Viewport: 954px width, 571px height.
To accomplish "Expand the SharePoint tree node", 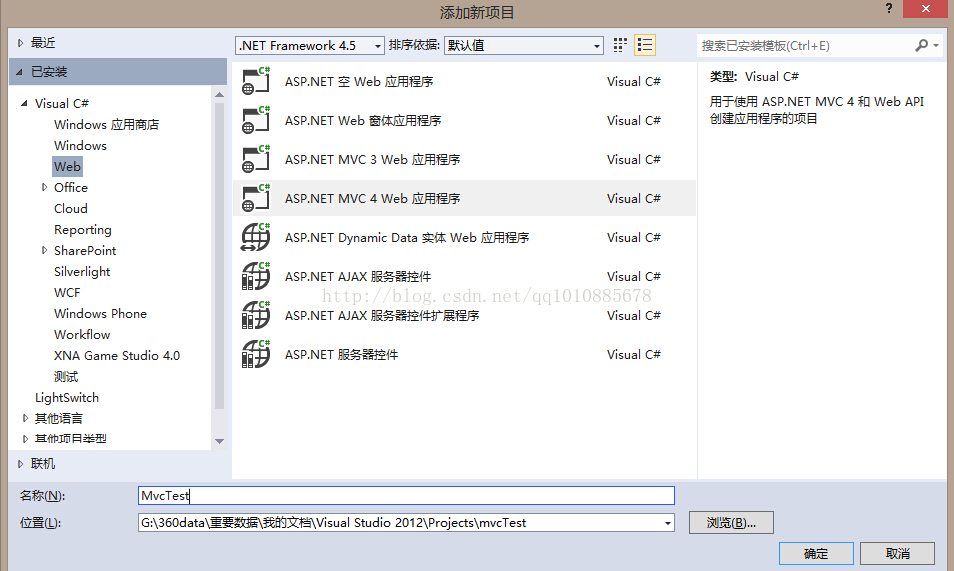I will [44, 250].
